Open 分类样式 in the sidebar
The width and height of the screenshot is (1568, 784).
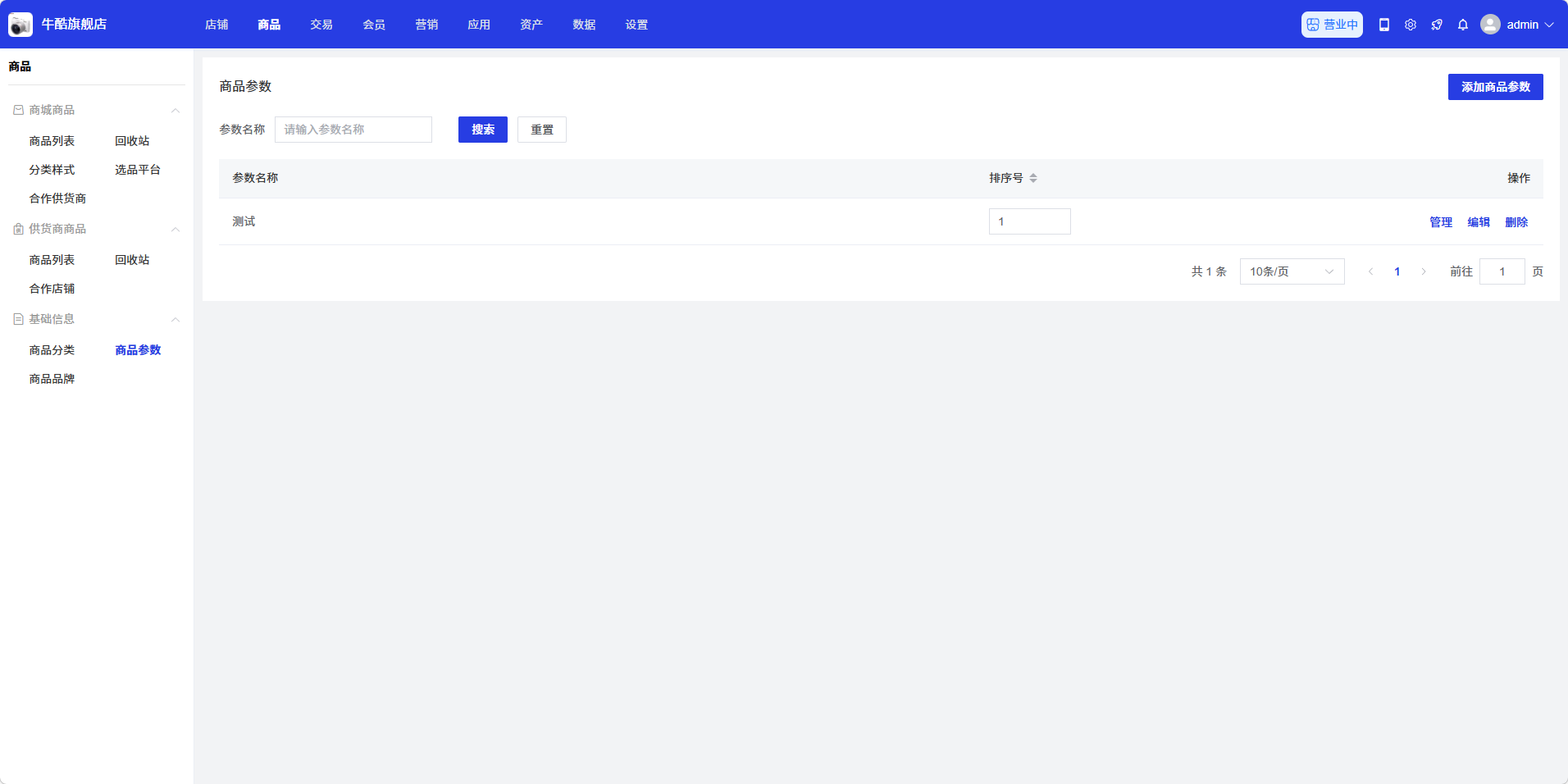point(52,170)
